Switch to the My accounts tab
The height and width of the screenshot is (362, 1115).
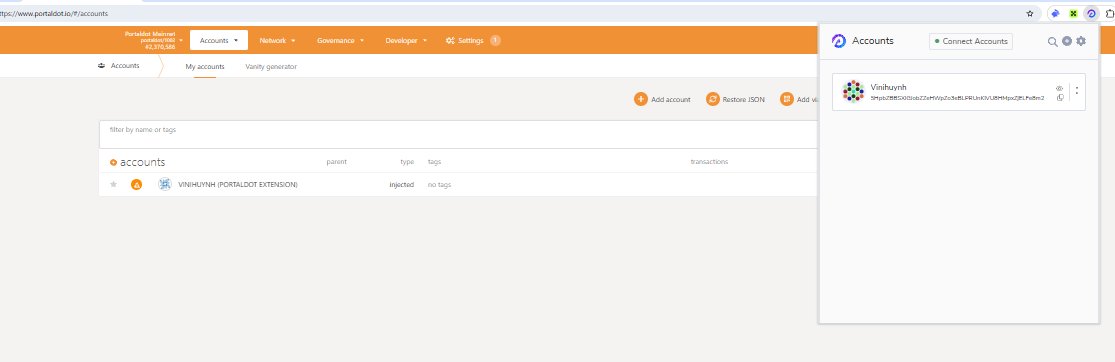pyautogui.click(x=205, y=66)
